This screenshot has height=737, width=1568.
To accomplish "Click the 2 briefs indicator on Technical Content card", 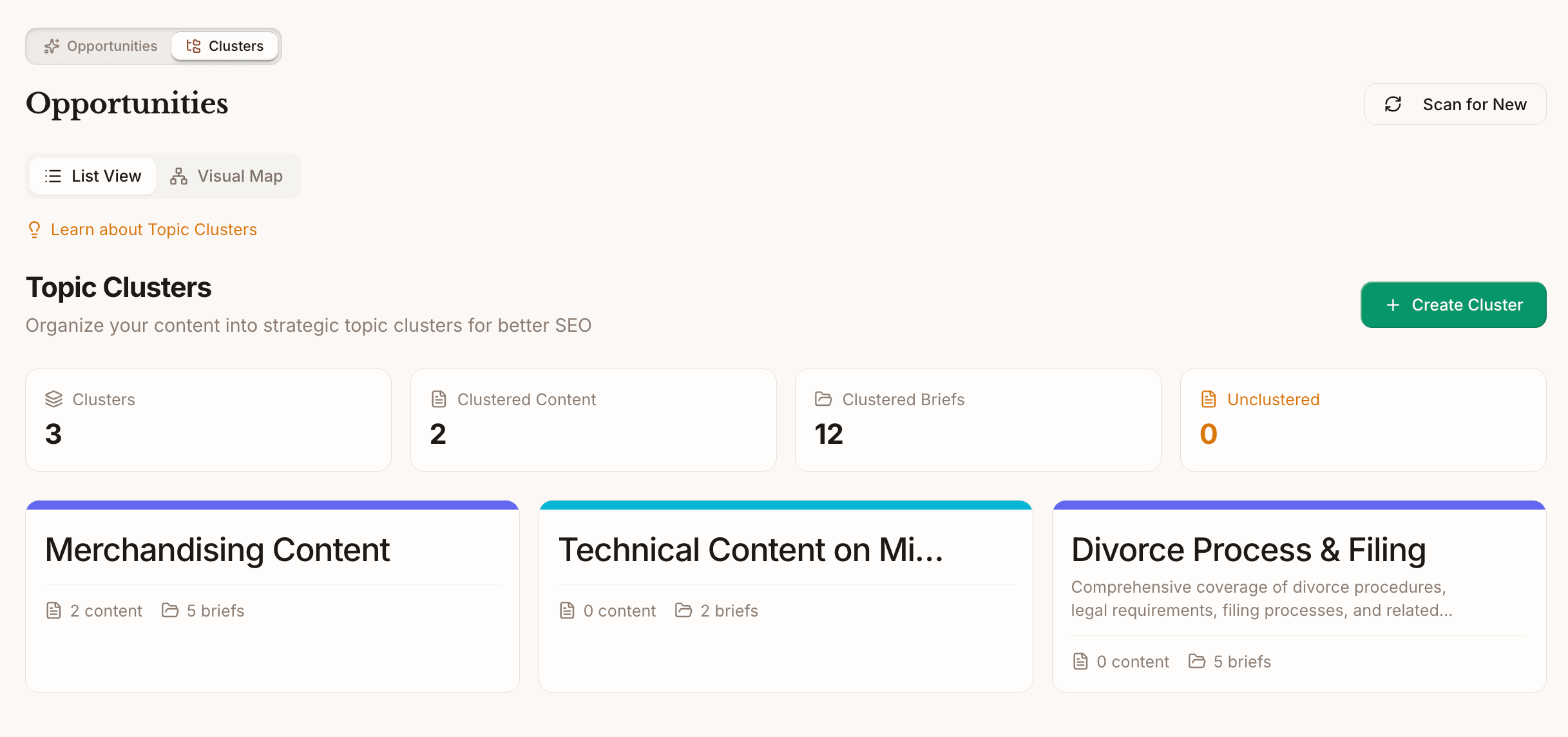I will click(716, 610).
